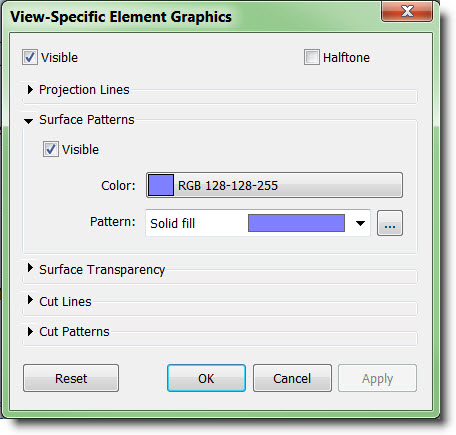Enable the Halftone checkbox
456x435 pixels.
point(312,57)
